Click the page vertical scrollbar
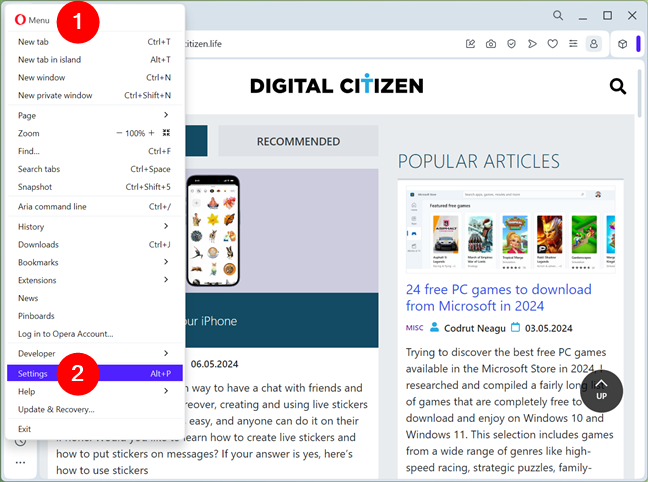Image resolution: width=648 pixels, height=482 pixels. pyautogui.click(x=640, y=93)
